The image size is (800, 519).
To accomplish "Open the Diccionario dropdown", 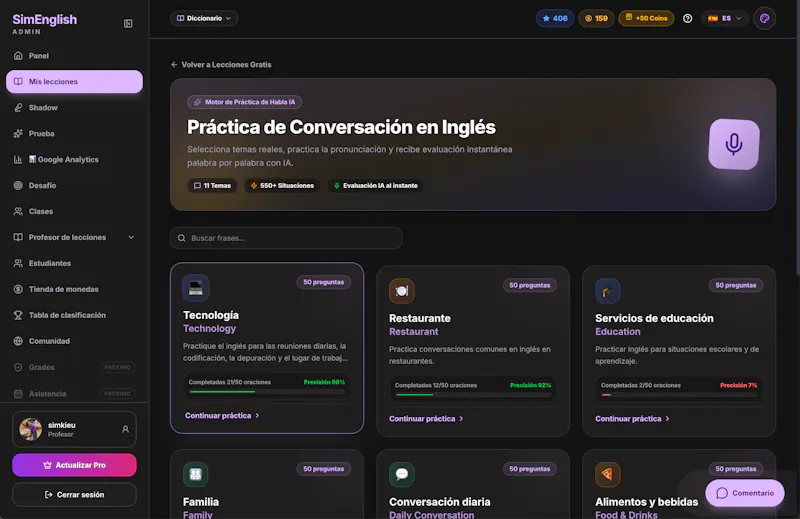I will coord(204,18).
